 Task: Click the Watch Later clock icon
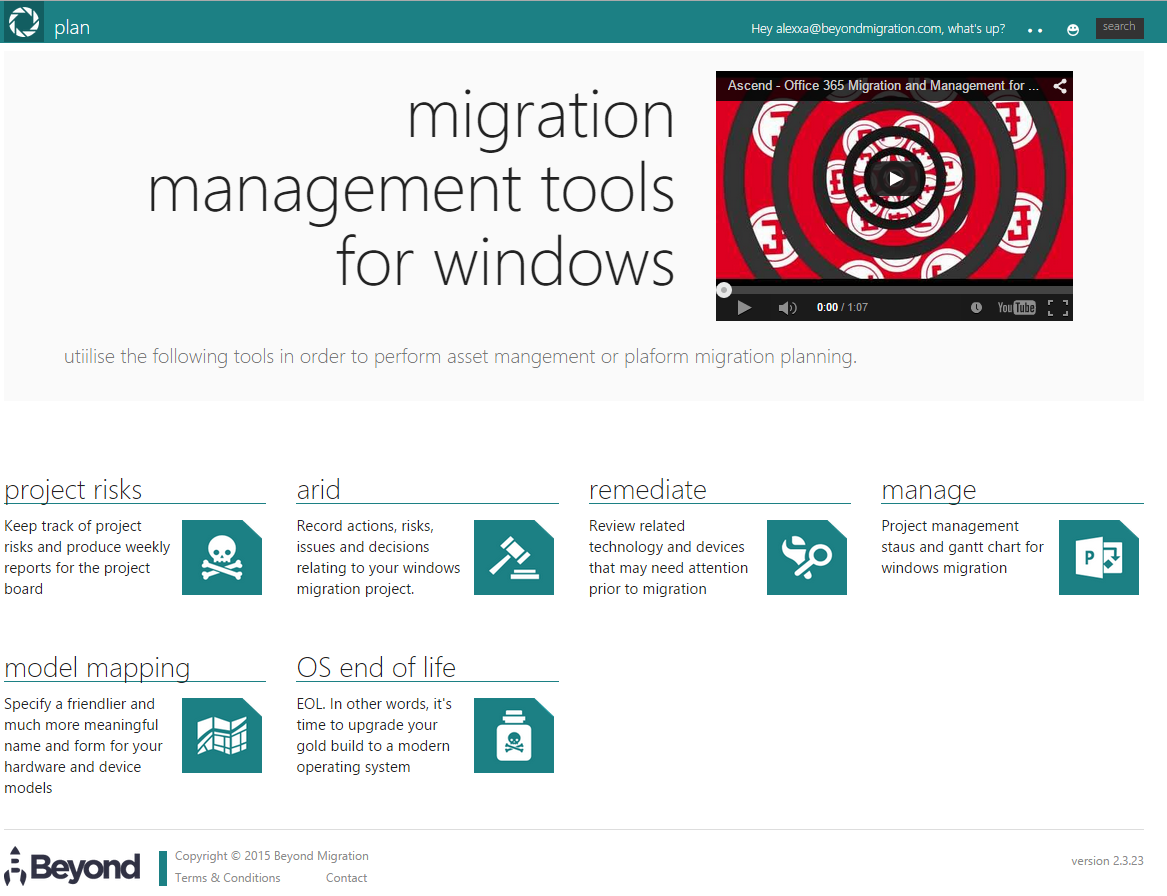point(976,307)
